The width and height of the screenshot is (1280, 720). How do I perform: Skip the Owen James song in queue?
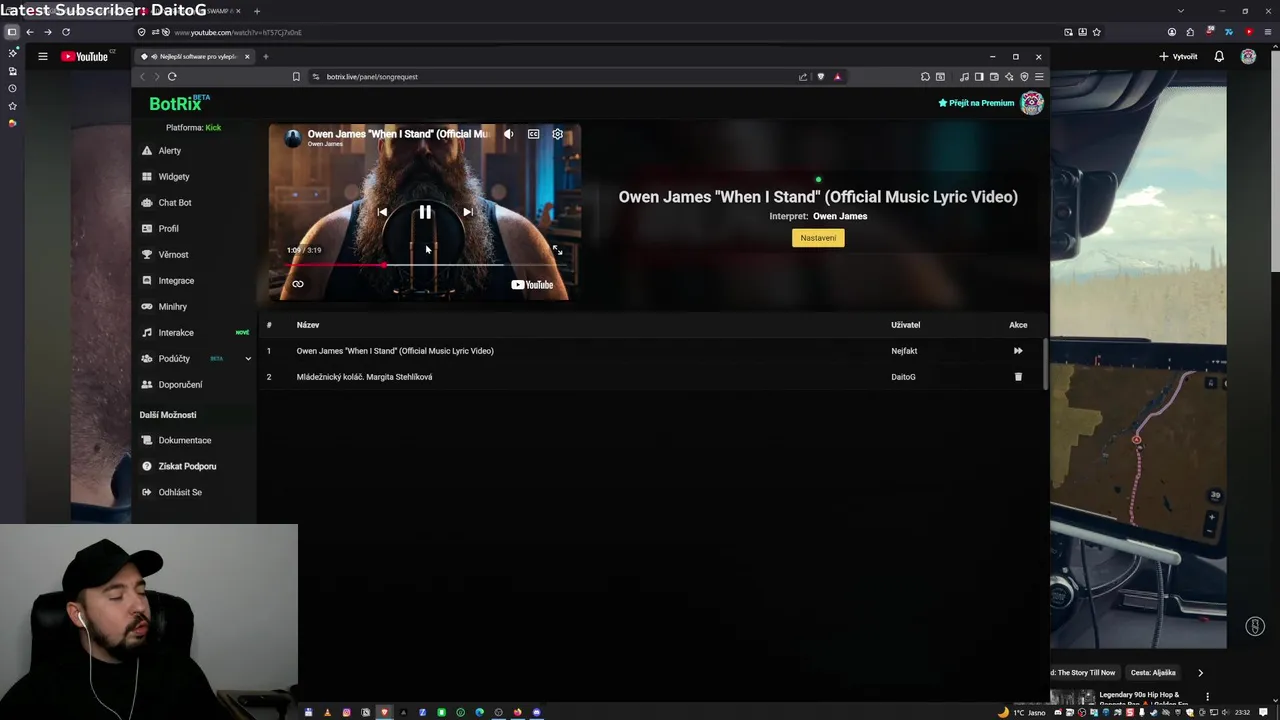point(1018,351)
